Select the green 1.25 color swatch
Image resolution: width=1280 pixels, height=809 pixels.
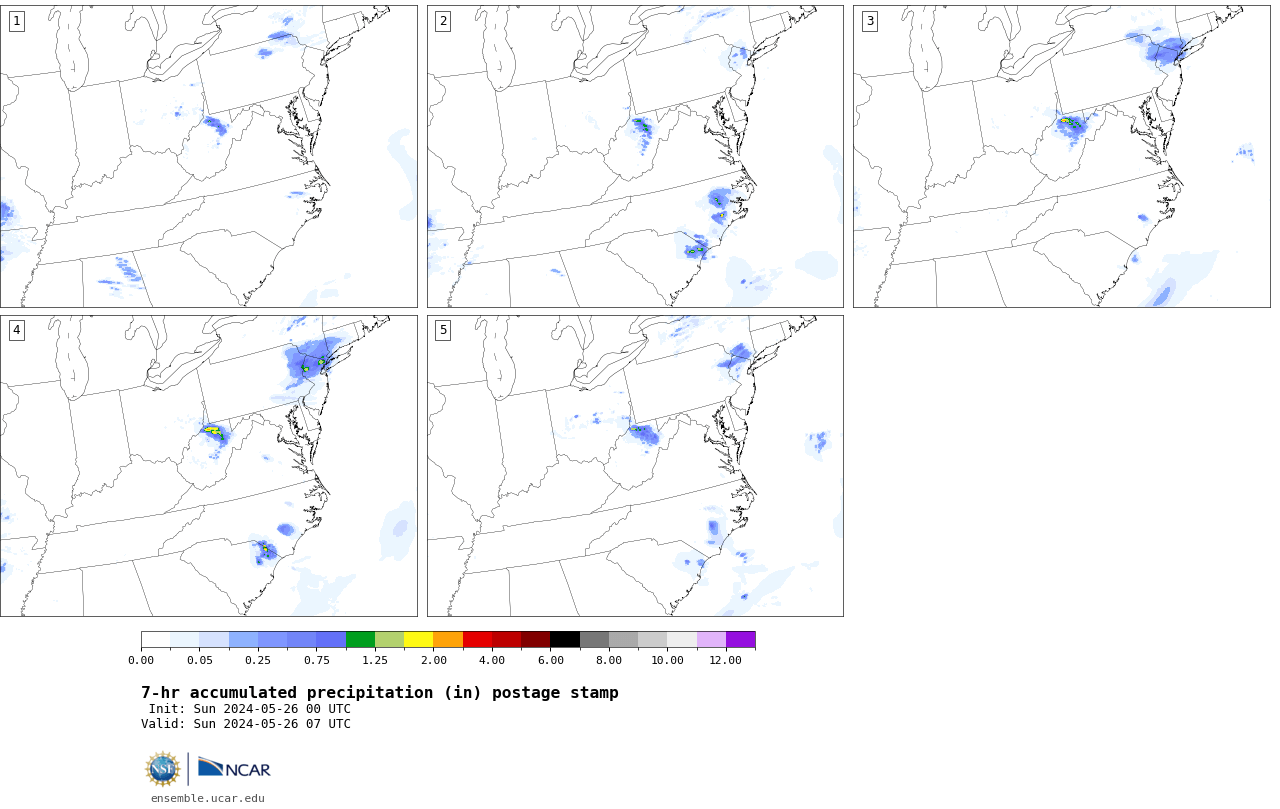360,640
